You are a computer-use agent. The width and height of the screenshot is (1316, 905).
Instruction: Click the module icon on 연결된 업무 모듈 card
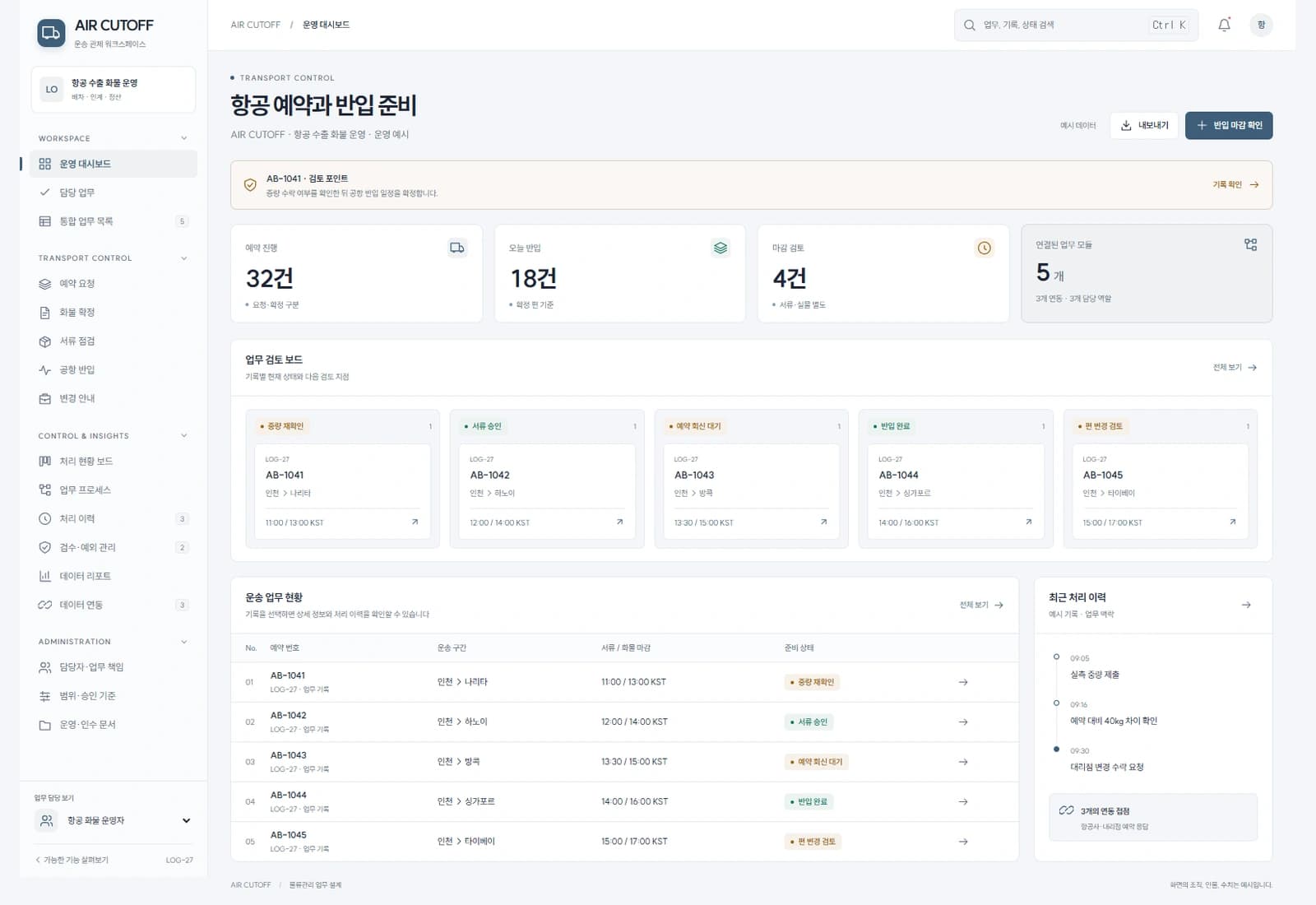coord(1250,244)
